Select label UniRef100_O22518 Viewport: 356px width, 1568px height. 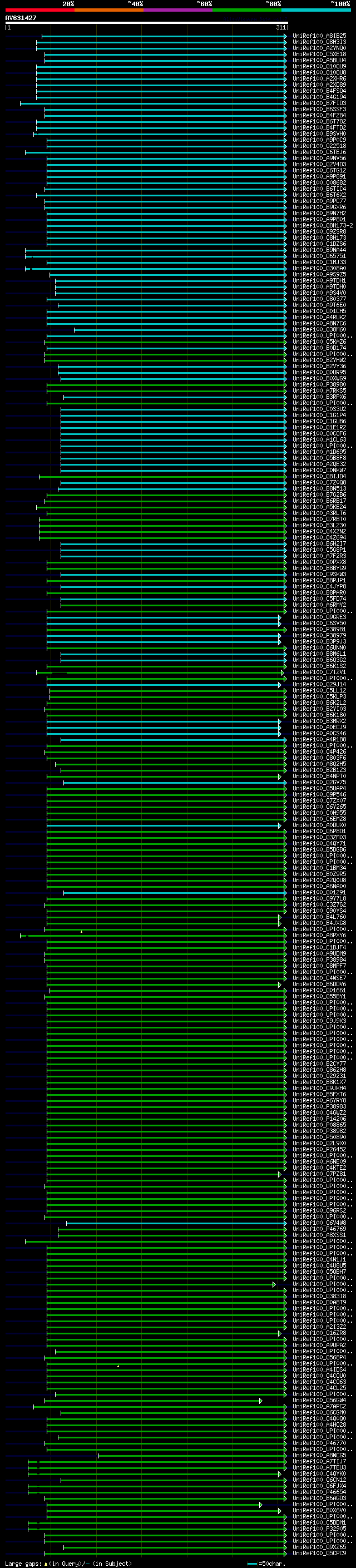319,146
